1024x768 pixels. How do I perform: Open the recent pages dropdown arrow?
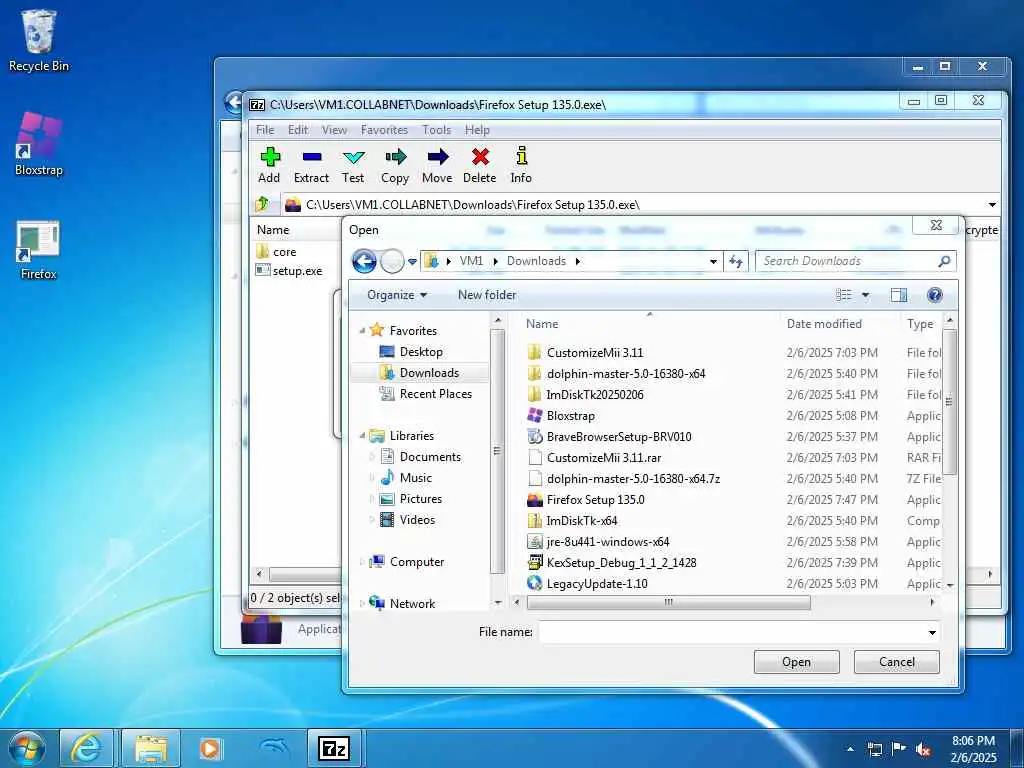pos(412,262)
